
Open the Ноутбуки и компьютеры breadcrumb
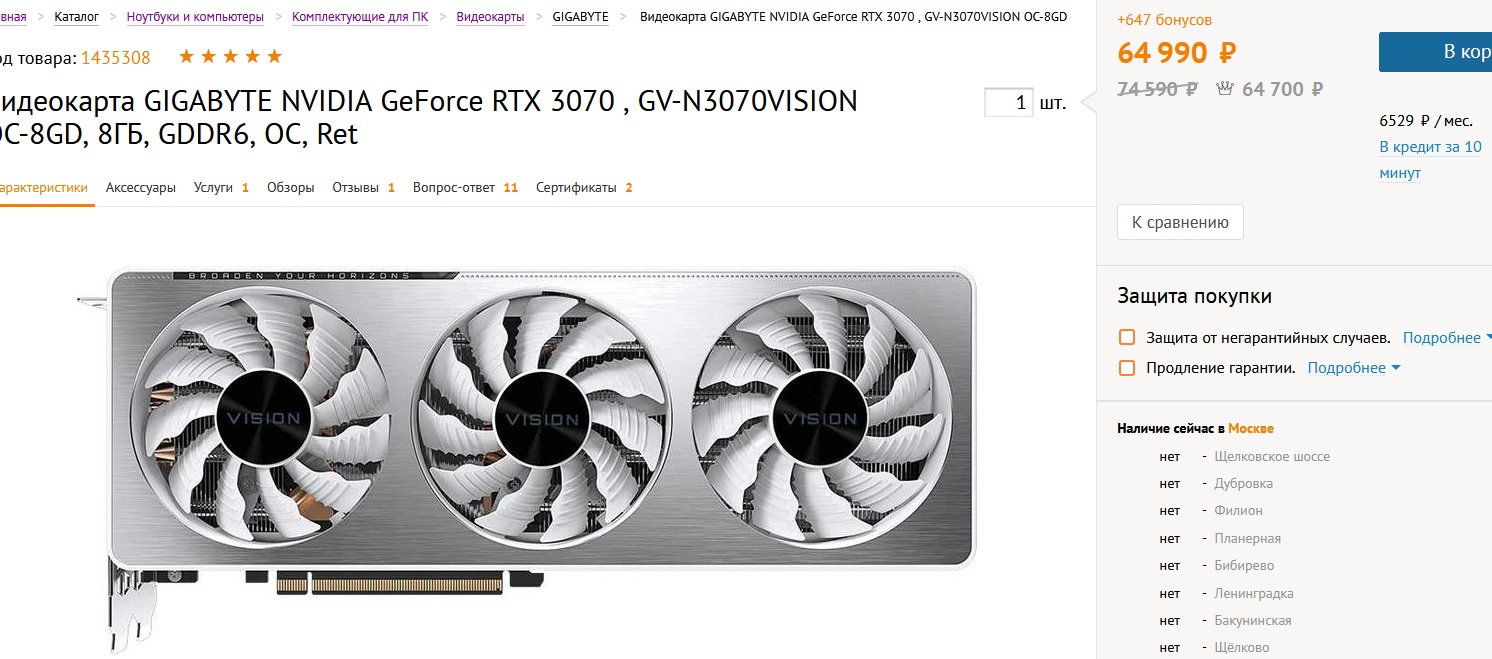click(196, 17)
